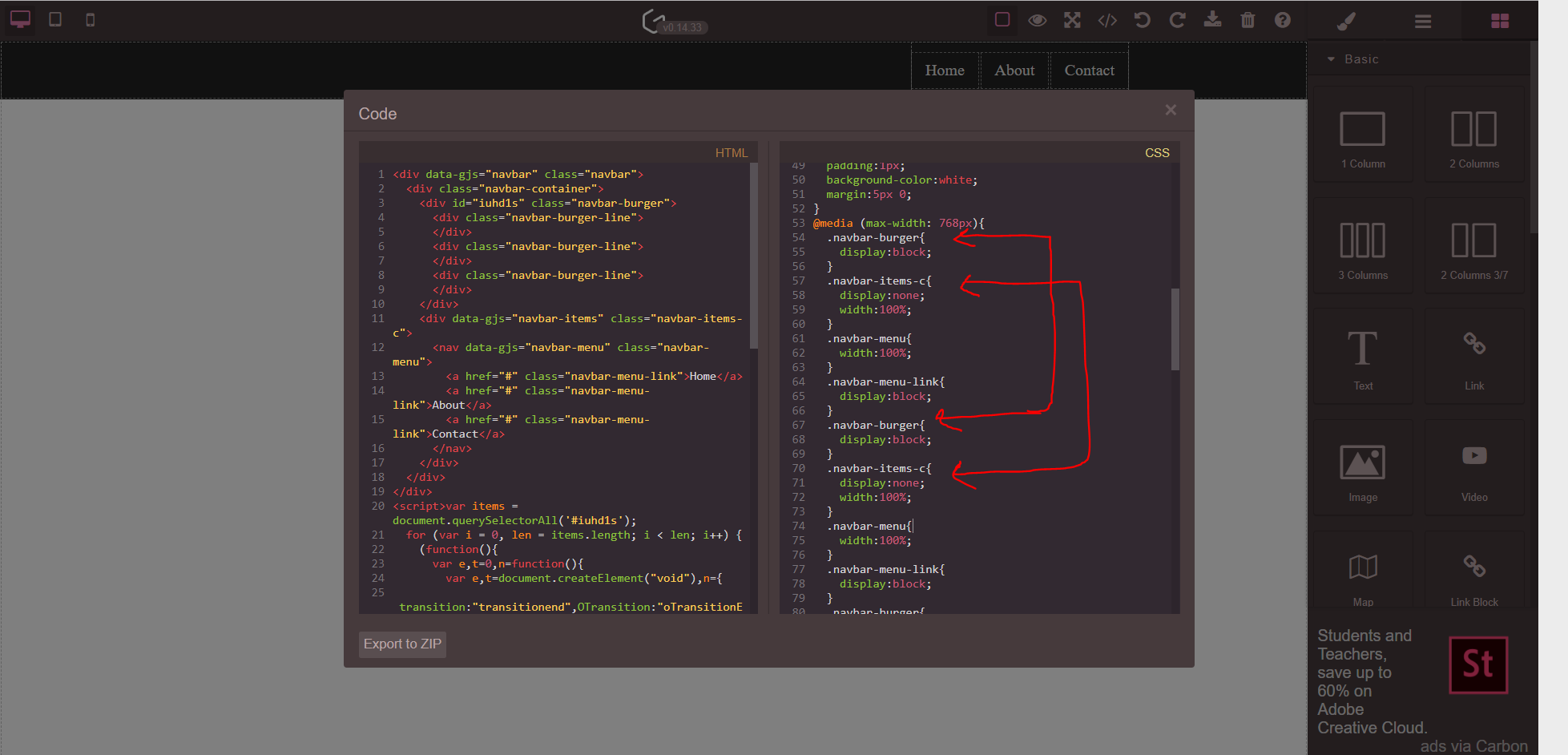Switch to tablet device view
The image size is (1568, 755).
[55, 19]
